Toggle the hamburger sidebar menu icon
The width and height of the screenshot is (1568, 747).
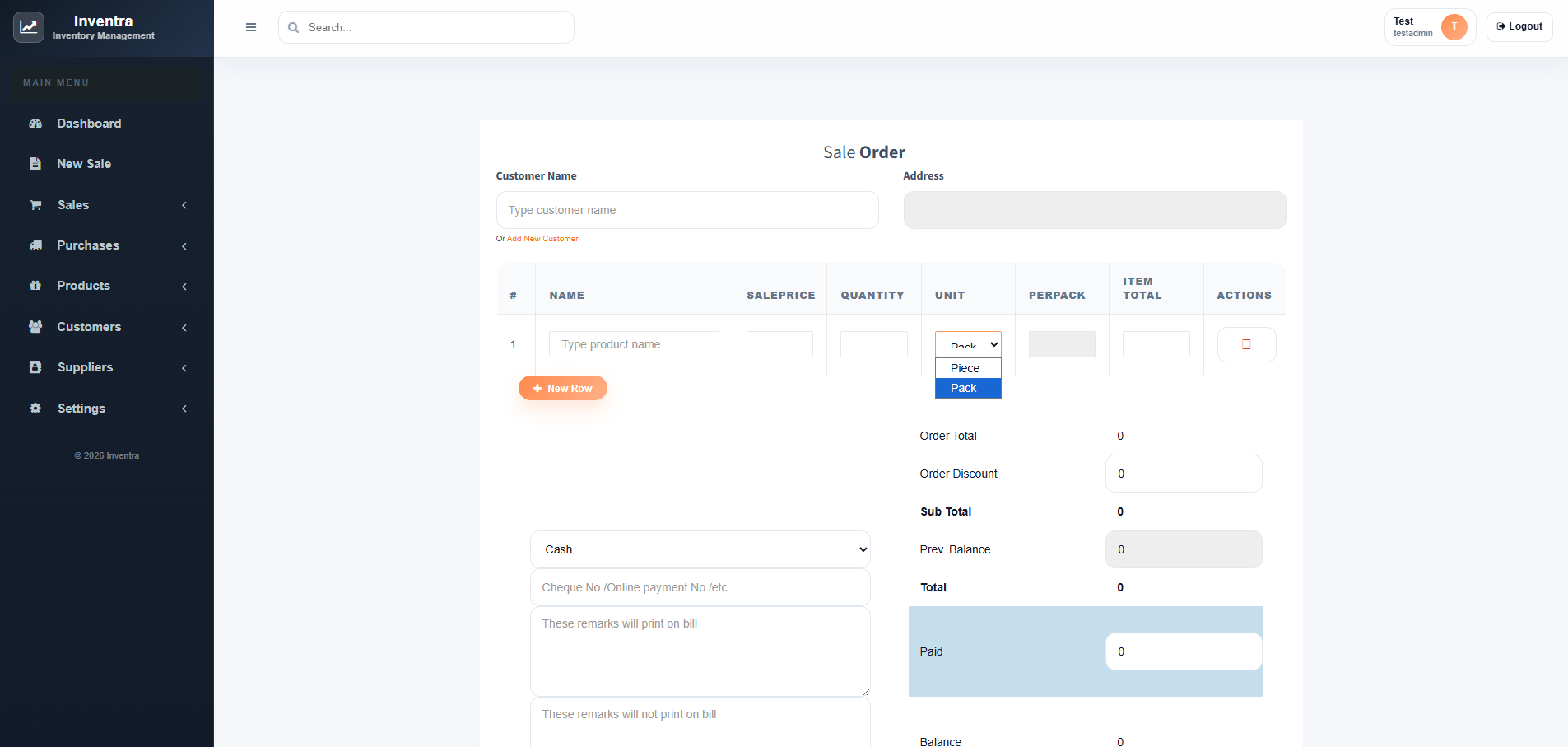(x=251, y=27)
